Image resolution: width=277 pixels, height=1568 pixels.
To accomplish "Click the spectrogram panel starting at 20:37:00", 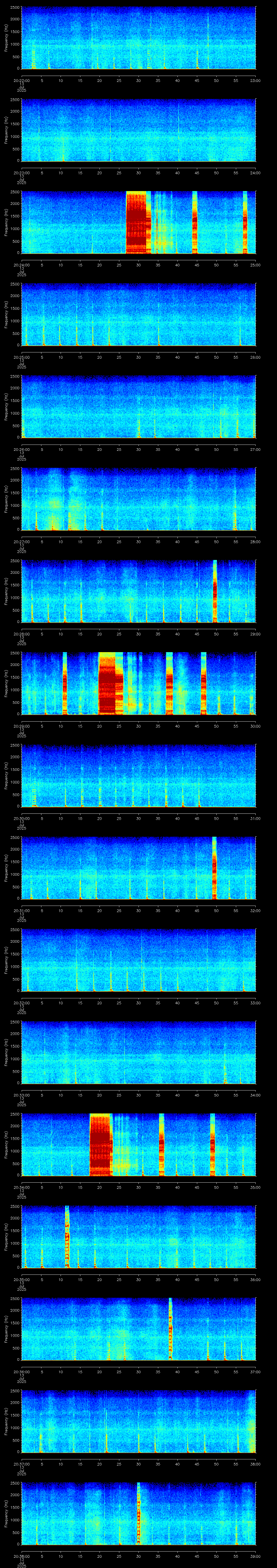I will (x=138, y=1422).
